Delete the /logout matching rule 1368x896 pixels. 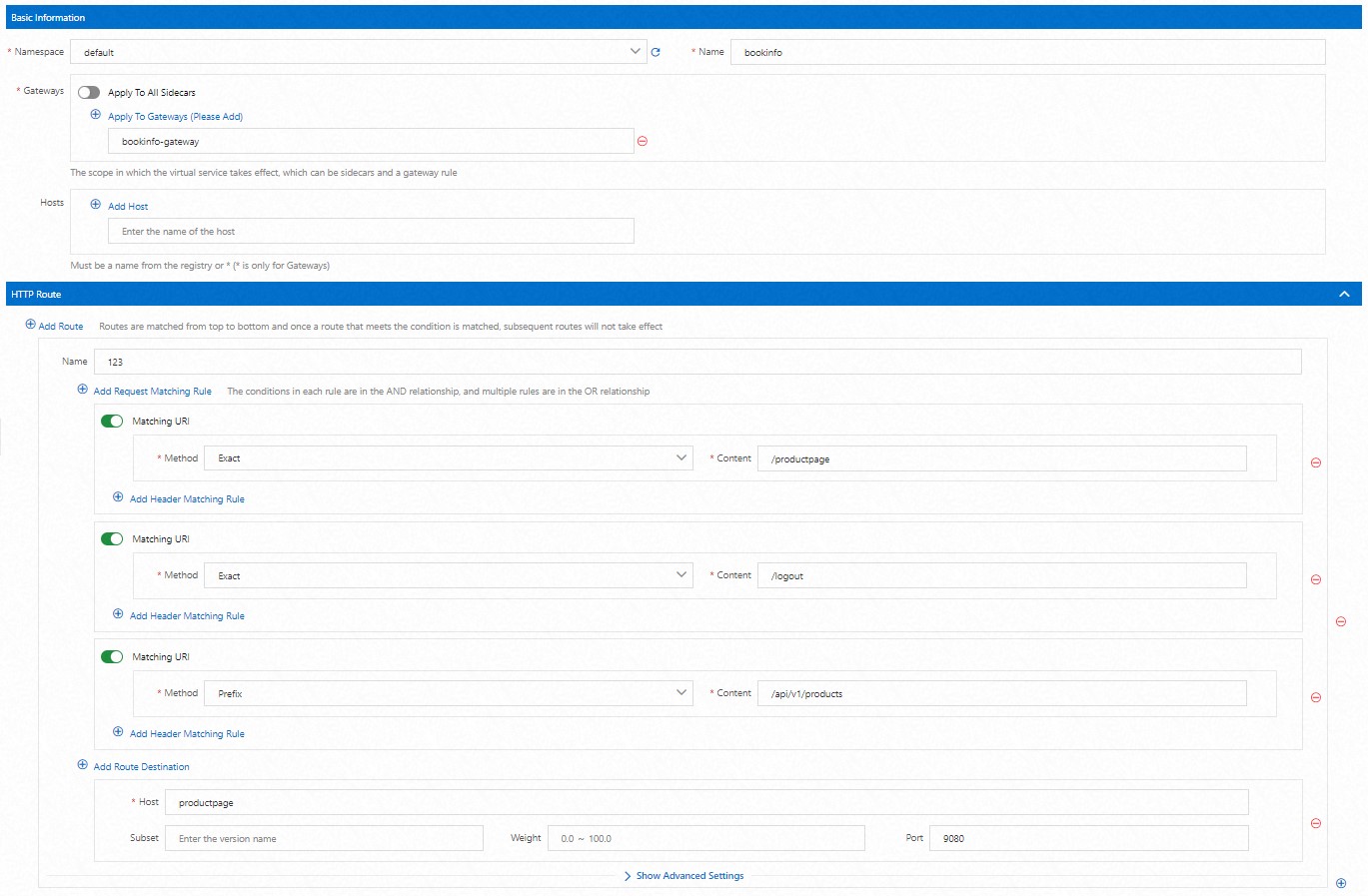[1316, 579]
